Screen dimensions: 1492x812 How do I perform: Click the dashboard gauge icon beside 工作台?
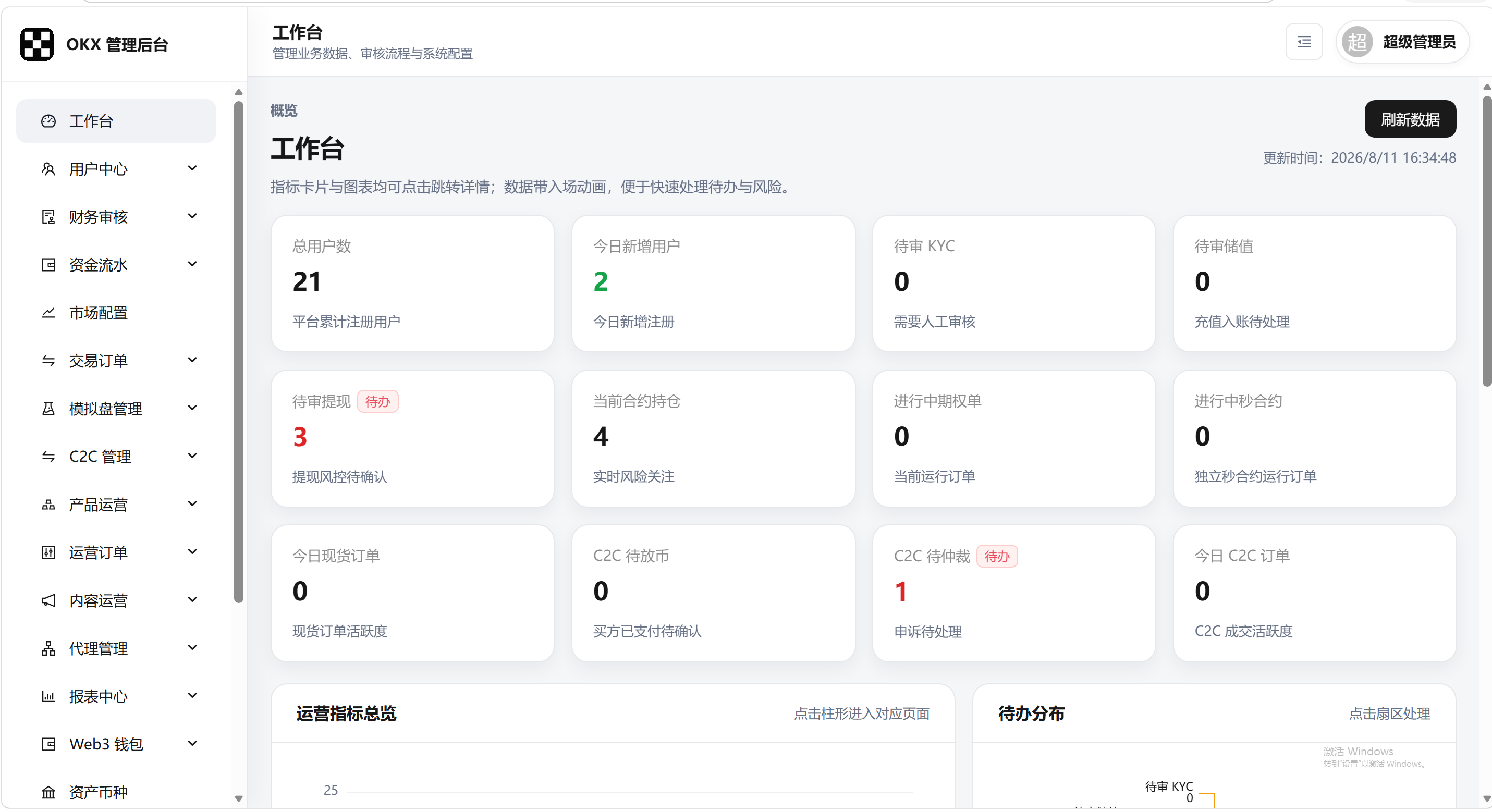coord(48,121)
